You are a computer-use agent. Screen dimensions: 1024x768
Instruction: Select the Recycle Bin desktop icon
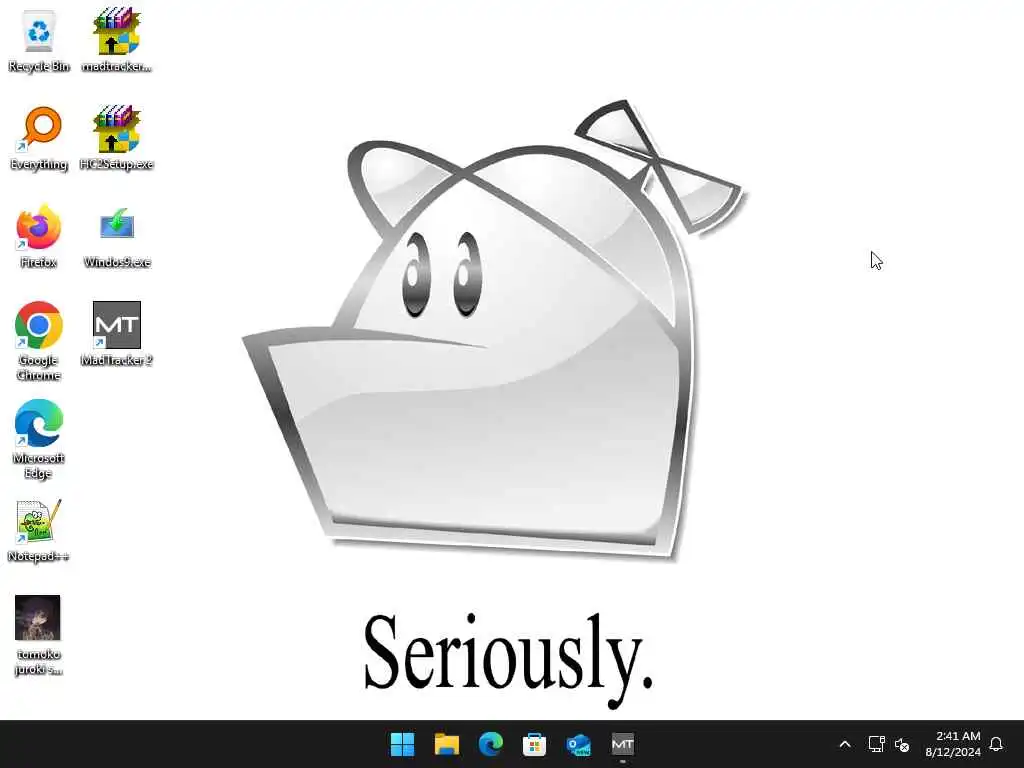click(x=39, y=40)
